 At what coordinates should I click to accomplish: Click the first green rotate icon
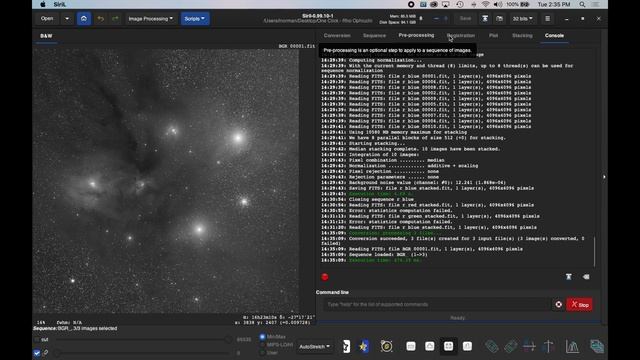tap(491, 347)
